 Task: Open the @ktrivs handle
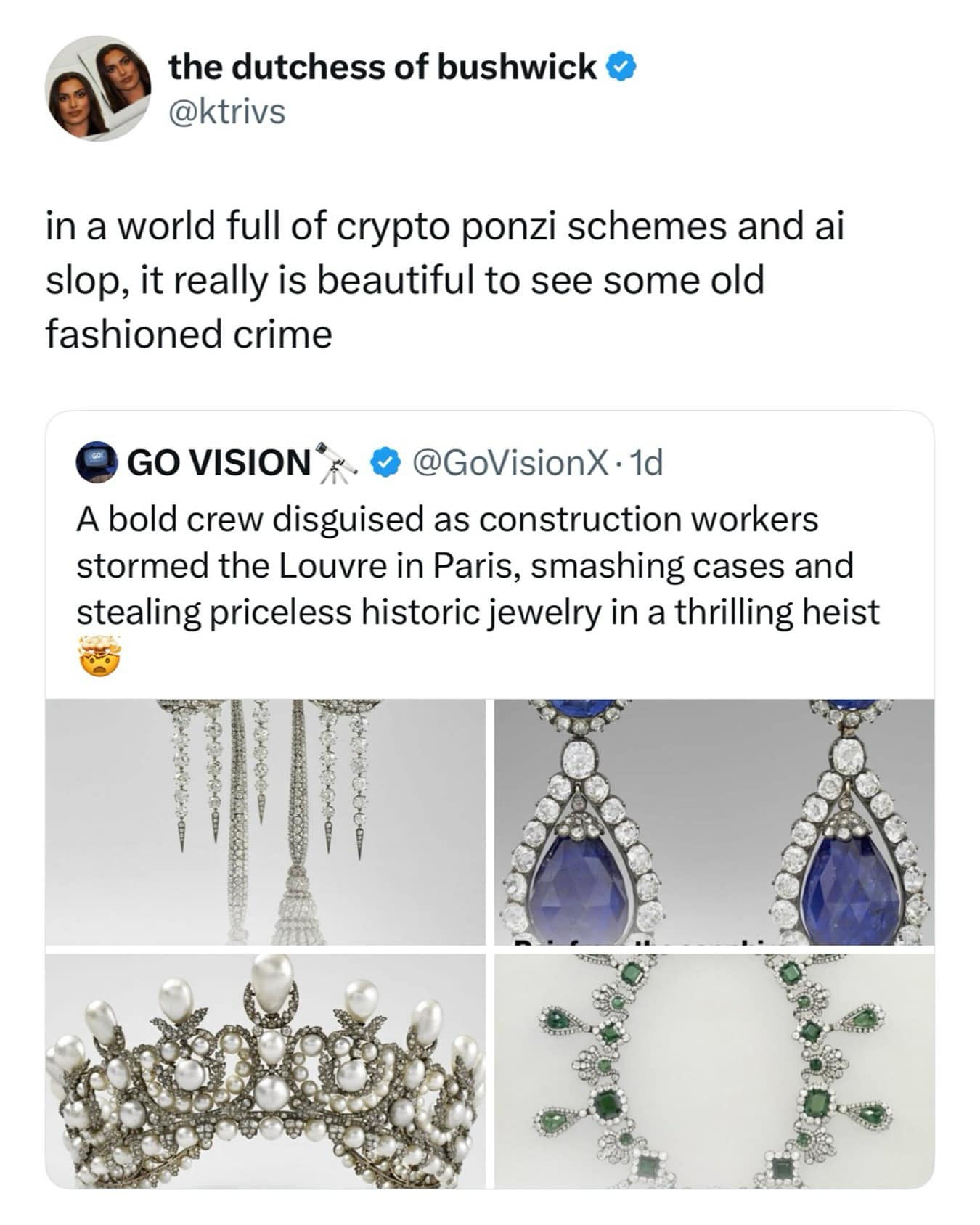[227, 112]
